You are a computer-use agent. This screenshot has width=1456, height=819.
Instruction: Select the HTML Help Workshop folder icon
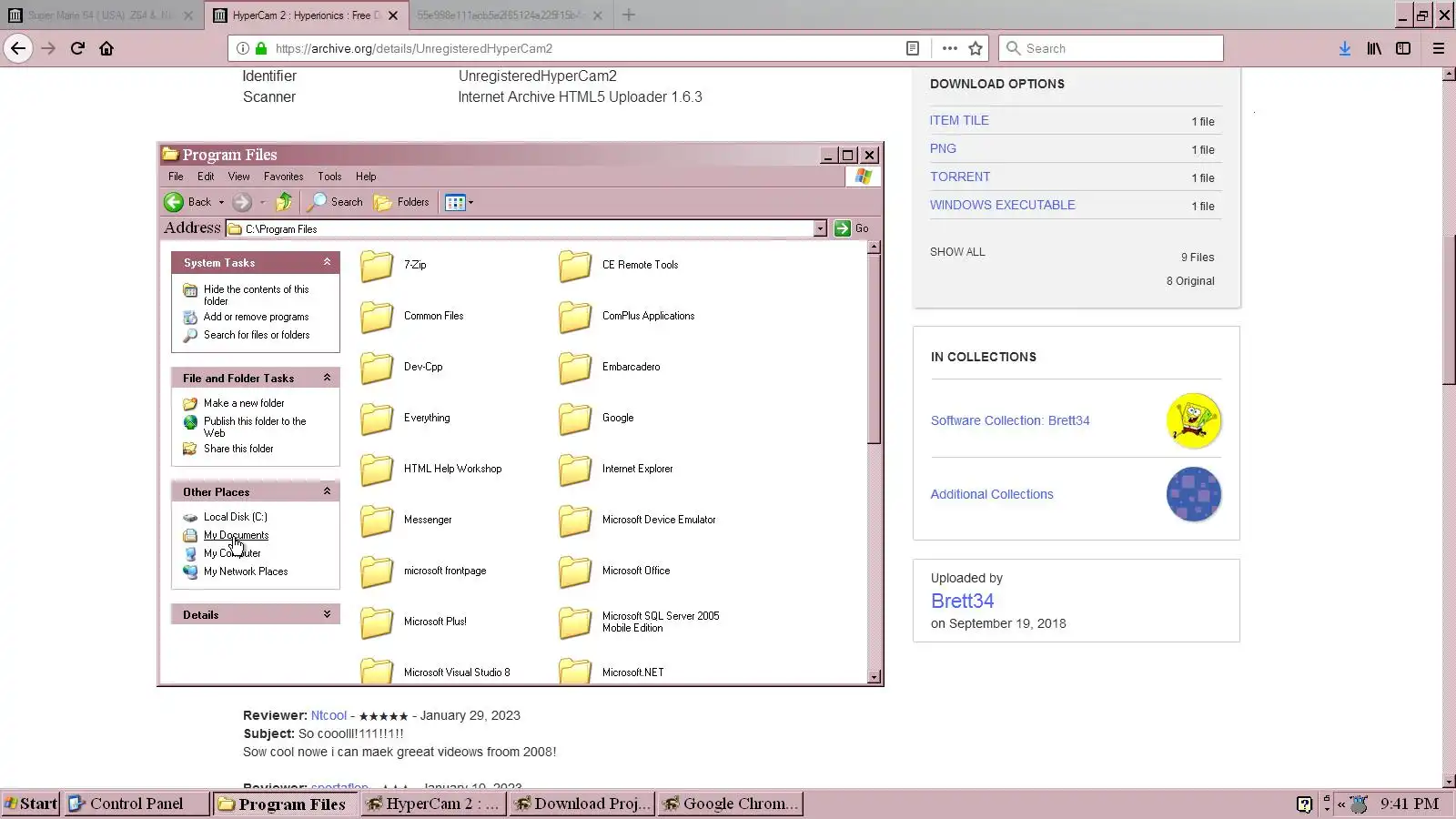pos(377,470)
